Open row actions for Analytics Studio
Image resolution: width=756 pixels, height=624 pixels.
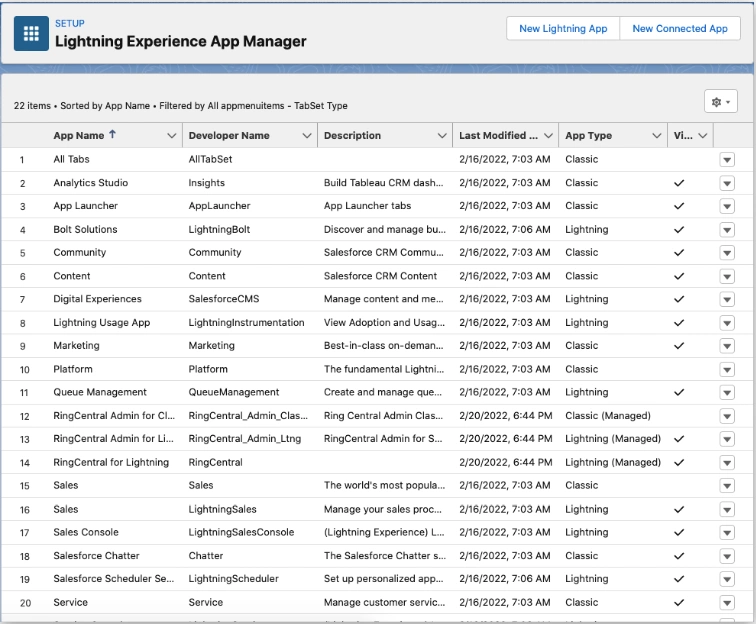(727, 183)
